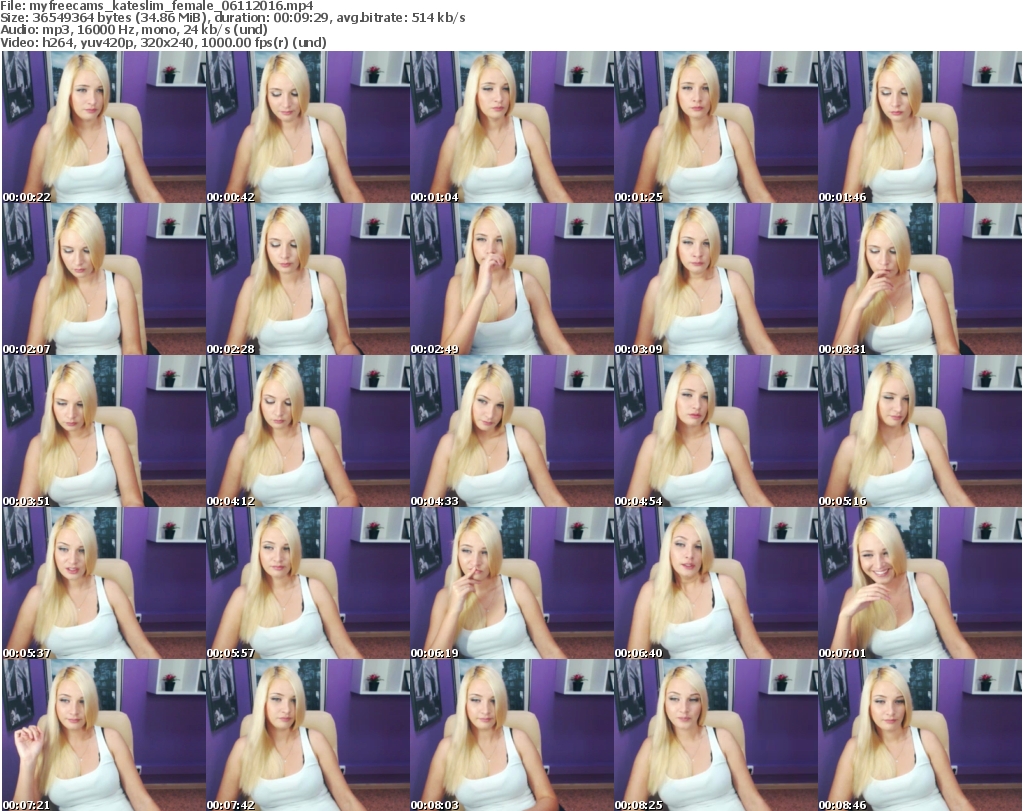Open the last frame at 00:08:46
This screenshot has height=811, width=1024.
tap(919, 734)
